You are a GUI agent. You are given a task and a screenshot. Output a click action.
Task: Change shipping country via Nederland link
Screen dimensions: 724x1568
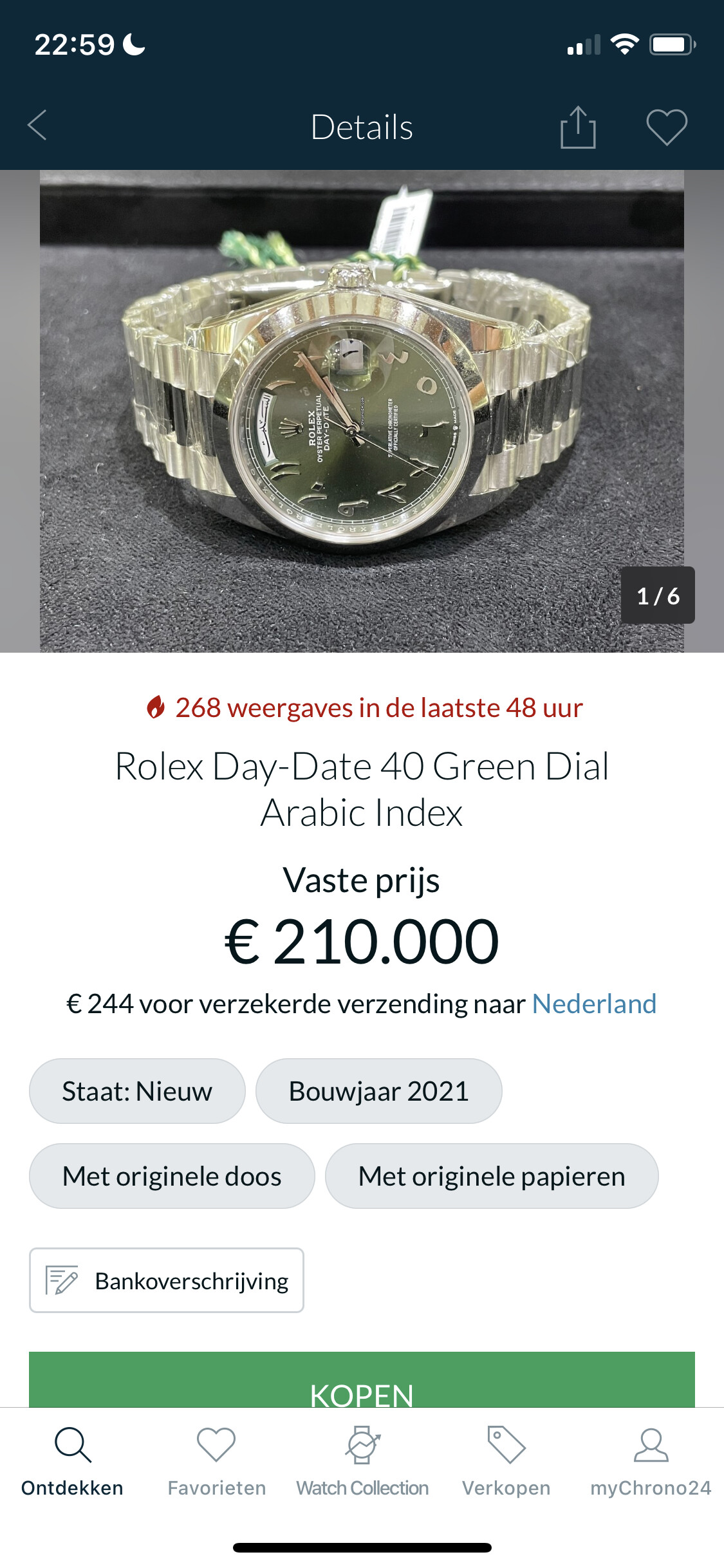pos(594,1004)
